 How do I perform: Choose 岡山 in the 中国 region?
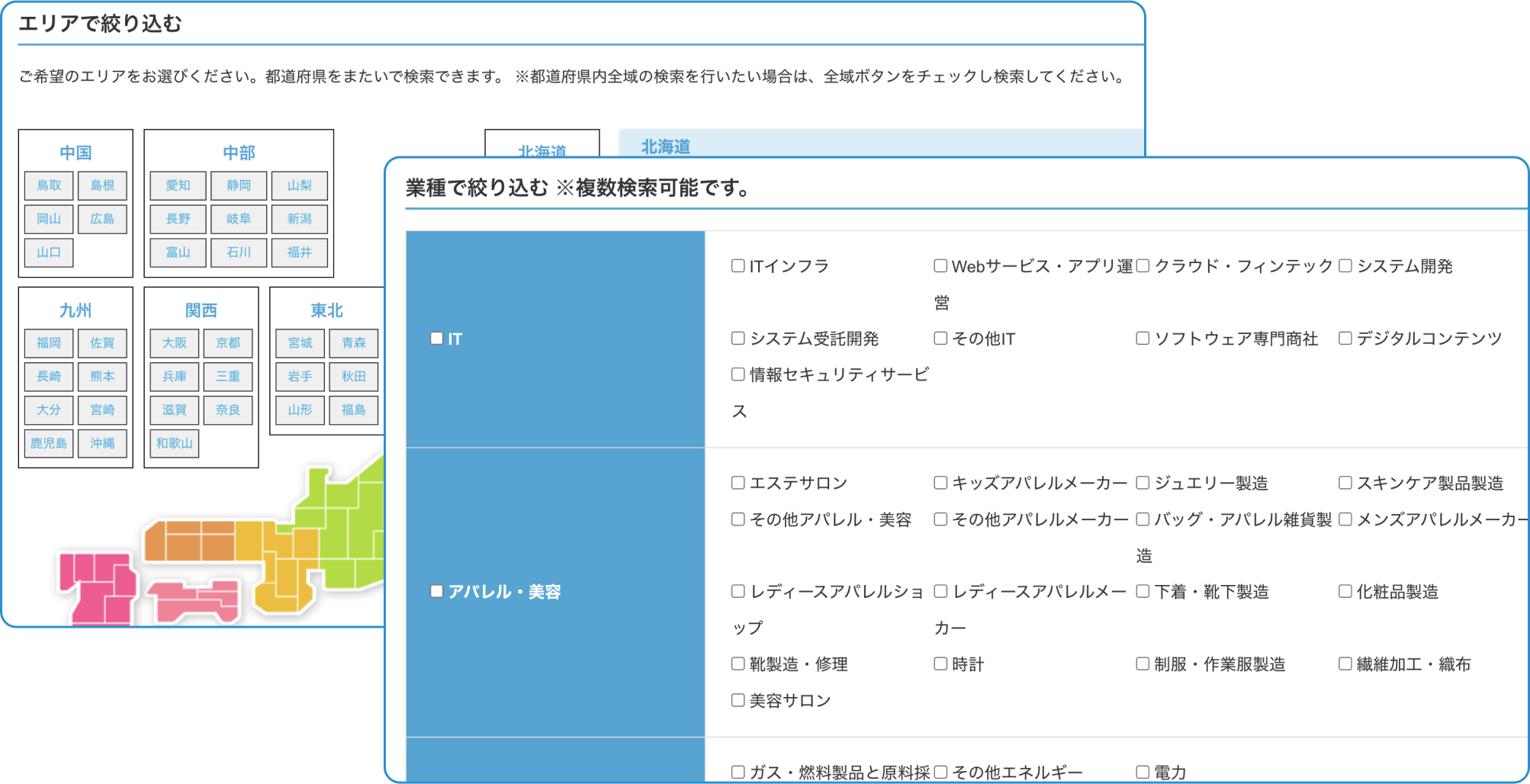49,219
